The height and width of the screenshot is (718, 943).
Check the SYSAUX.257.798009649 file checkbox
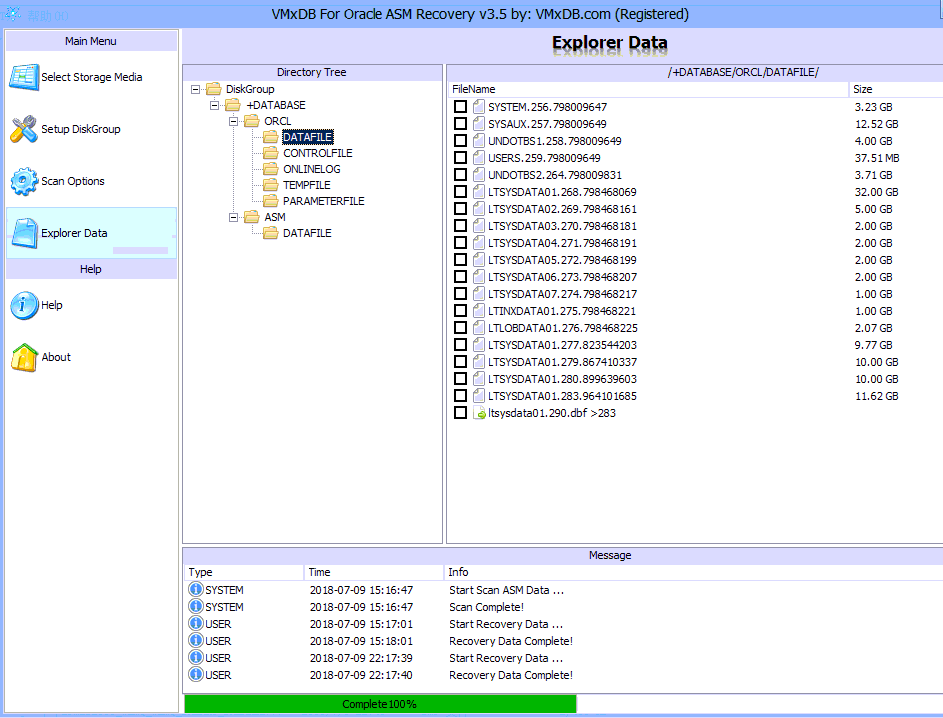[x=460, y=123]
